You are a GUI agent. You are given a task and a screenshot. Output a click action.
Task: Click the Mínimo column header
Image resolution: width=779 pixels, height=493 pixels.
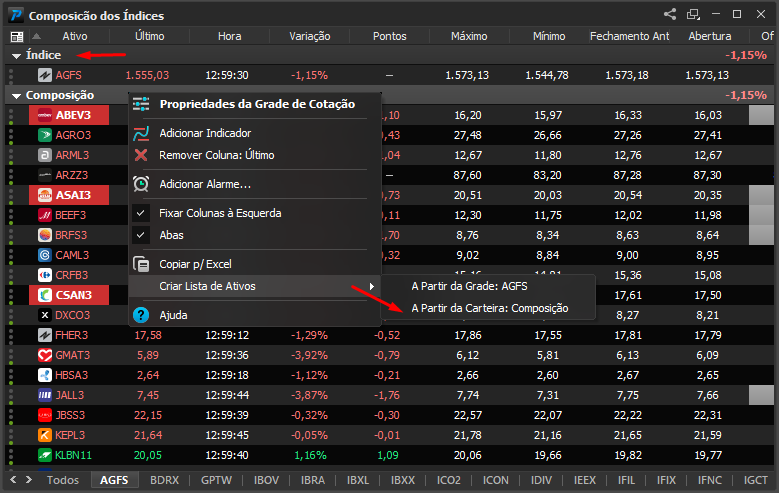point(549,36)
